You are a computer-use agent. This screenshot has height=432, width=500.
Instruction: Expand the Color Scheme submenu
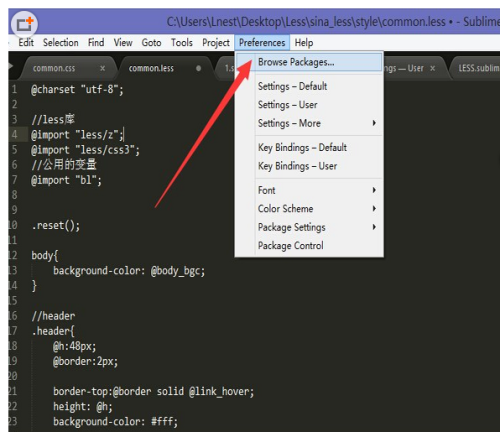point(309,209)
